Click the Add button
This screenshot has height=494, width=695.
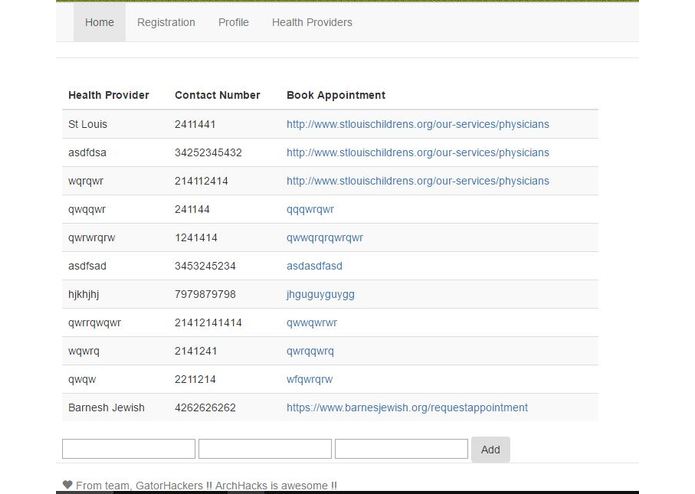pos(490,450)
